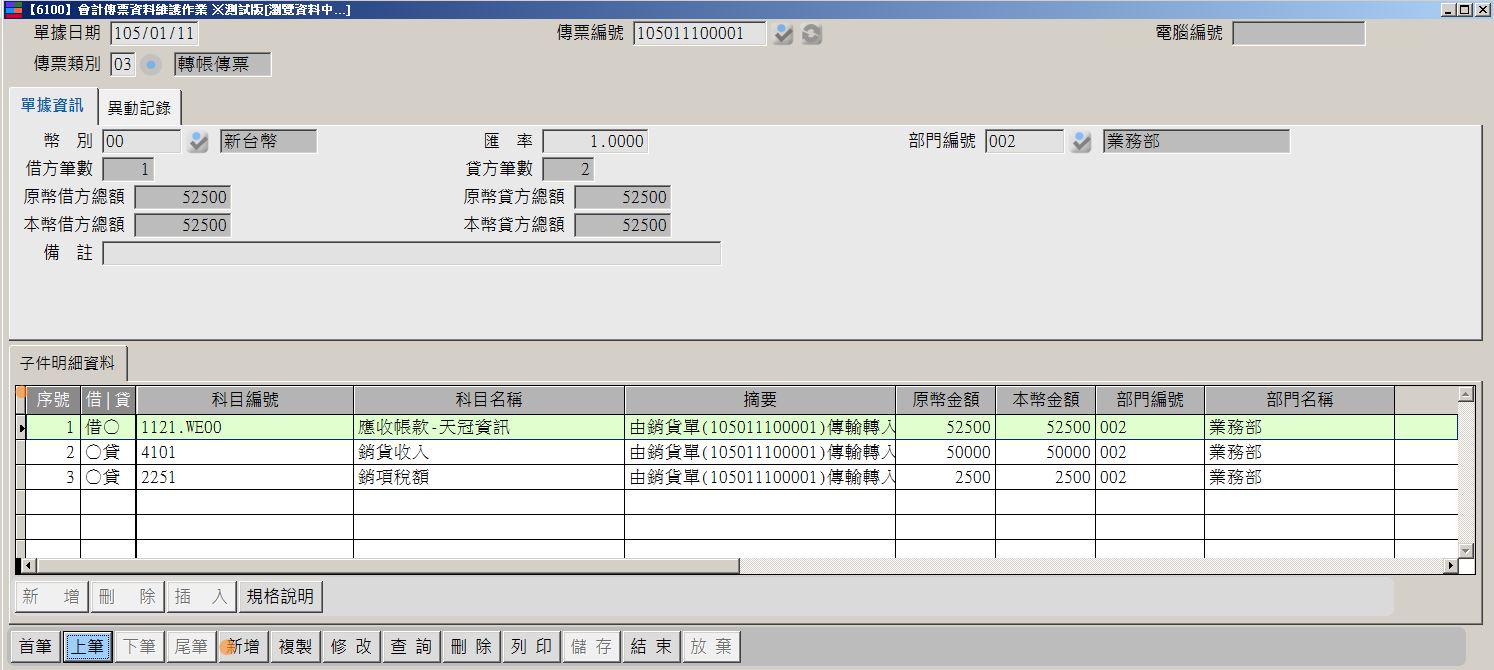Click the 備註 remarks input field

tap(411, 254)
